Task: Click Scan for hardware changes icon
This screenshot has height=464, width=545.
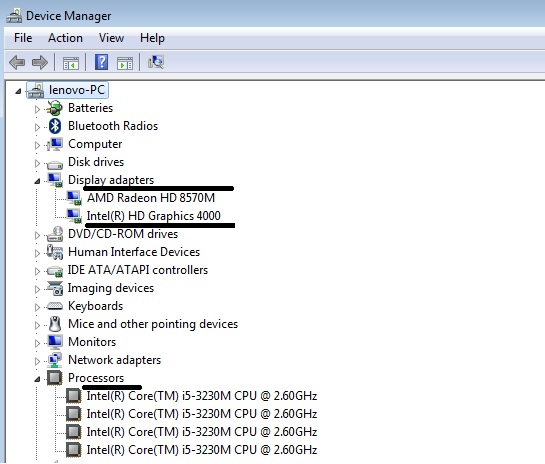Action: [156, 62]
